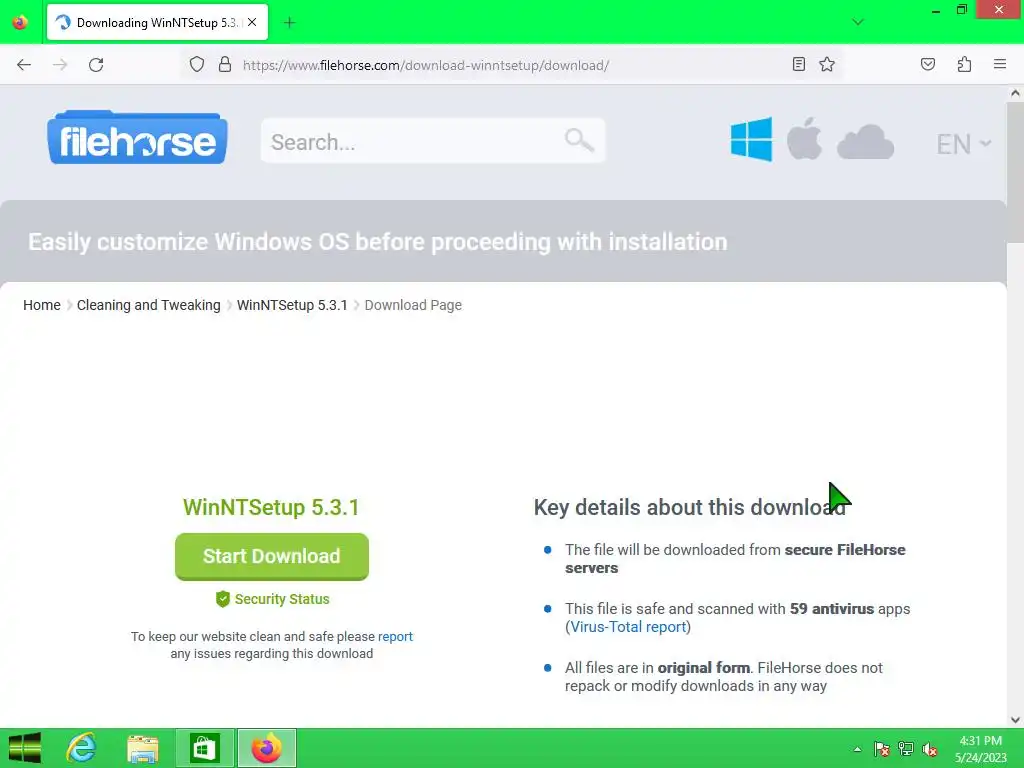Select the Apple Mac platform icon
Screen dimensions: 1024x768
[804, 139]
